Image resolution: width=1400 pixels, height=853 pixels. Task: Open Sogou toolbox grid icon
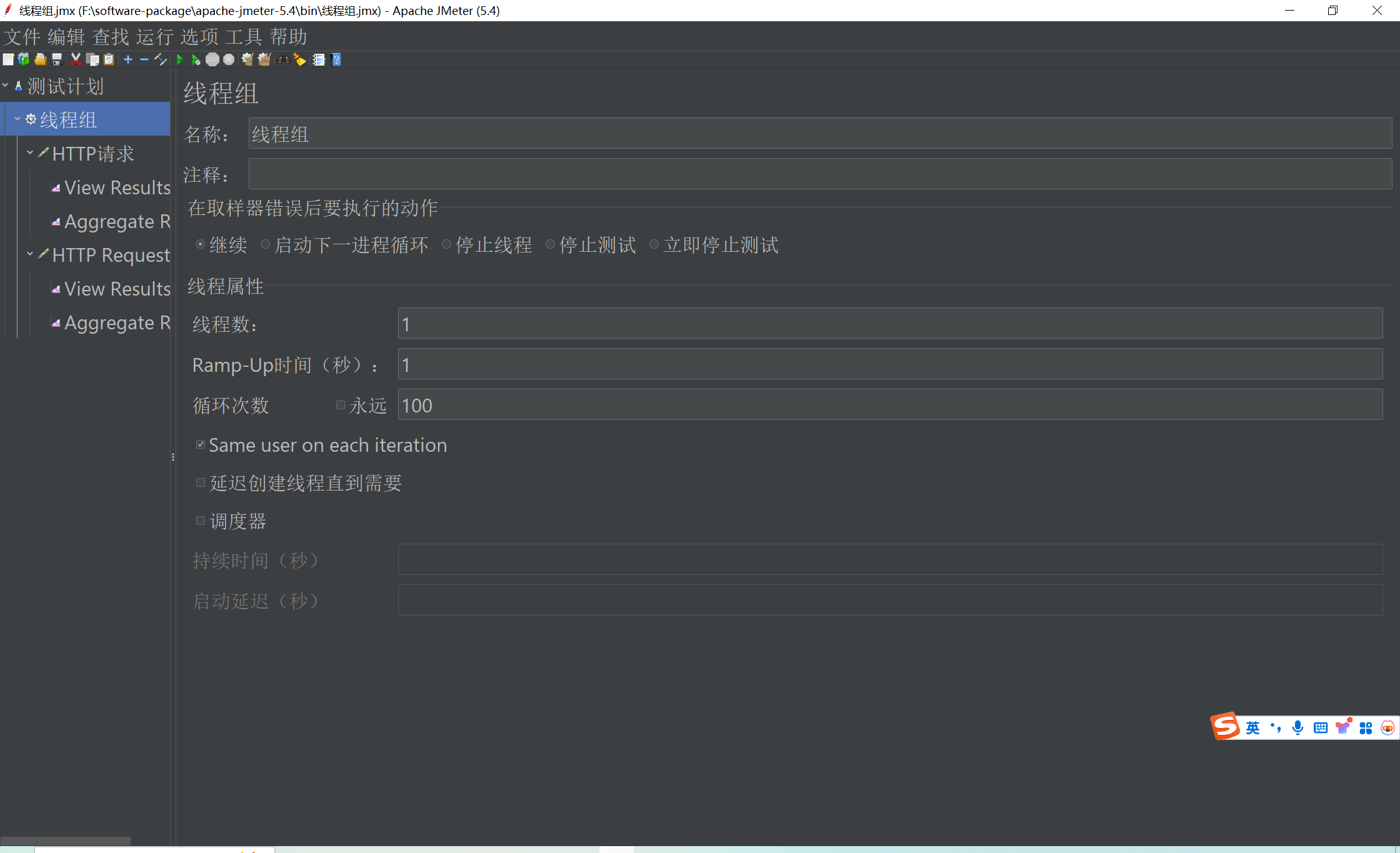click(1366, 728)
